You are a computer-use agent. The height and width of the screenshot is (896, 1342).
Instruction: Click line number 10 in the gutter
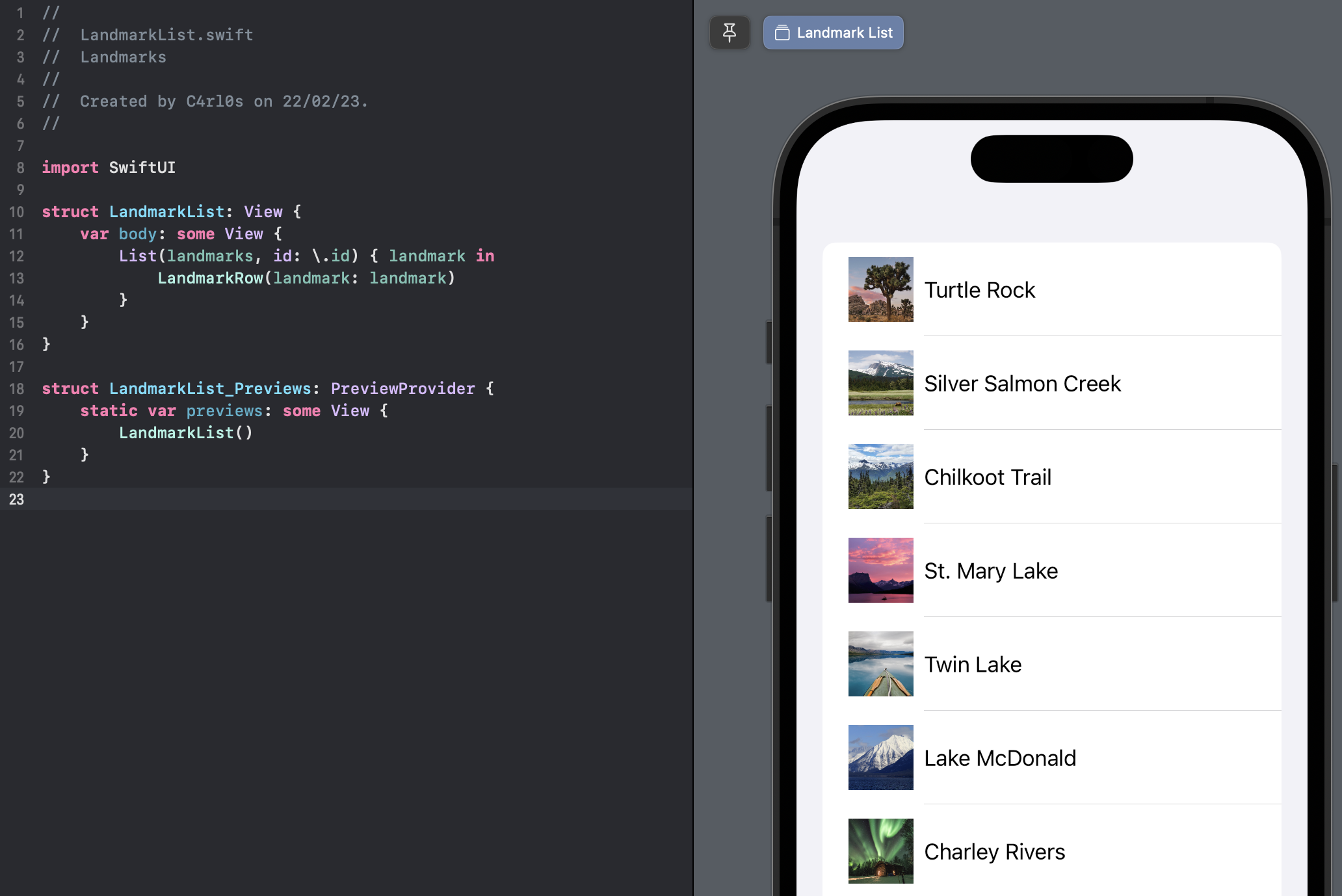tap(16, 212)
